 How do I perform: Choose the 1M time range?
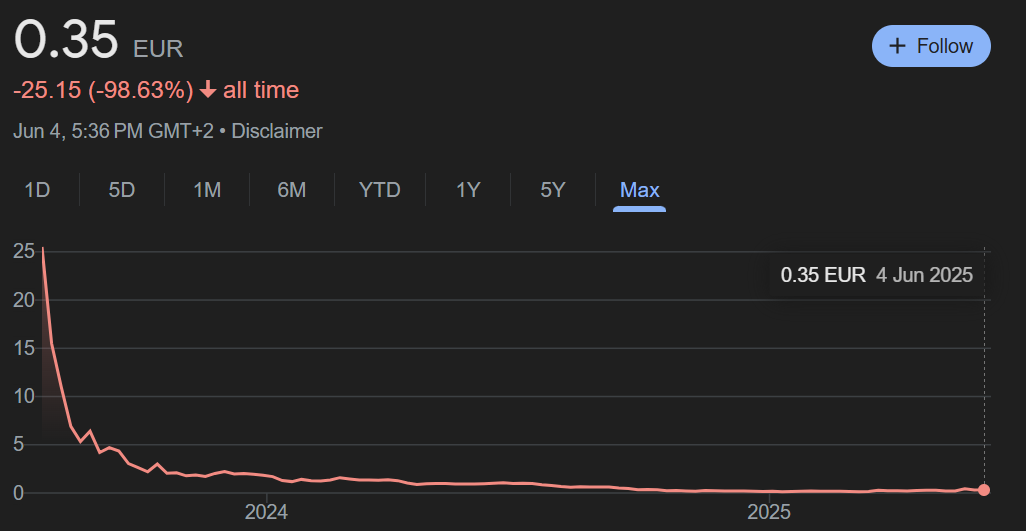206,190
